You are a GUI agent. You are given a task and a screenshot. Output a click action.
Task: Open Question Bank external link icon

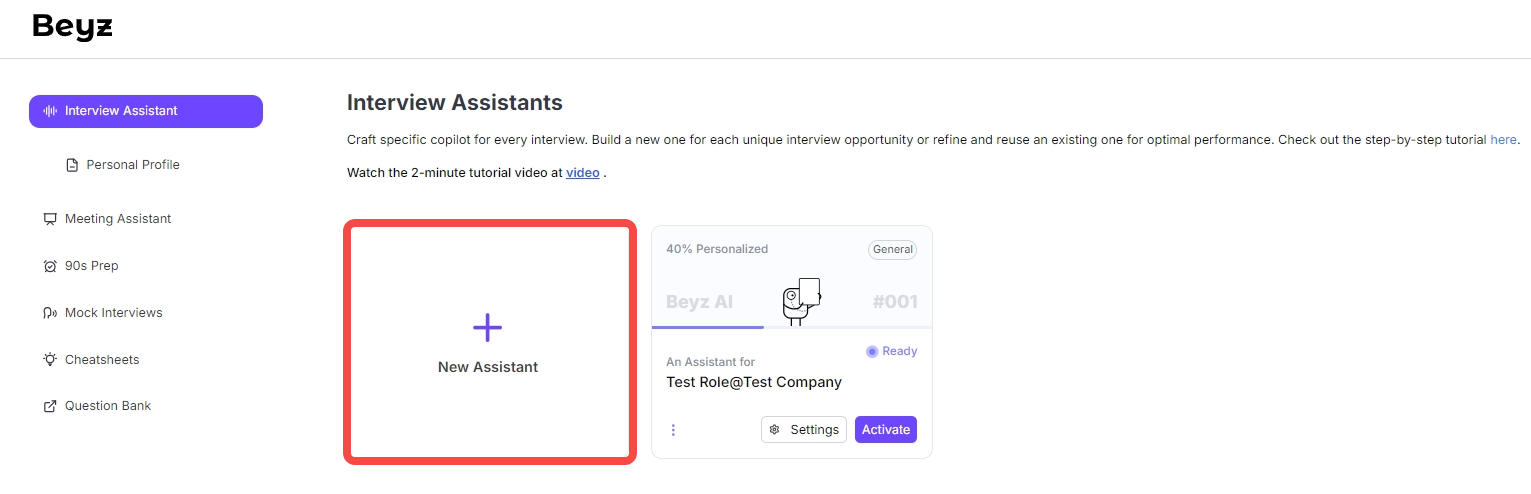50,407
